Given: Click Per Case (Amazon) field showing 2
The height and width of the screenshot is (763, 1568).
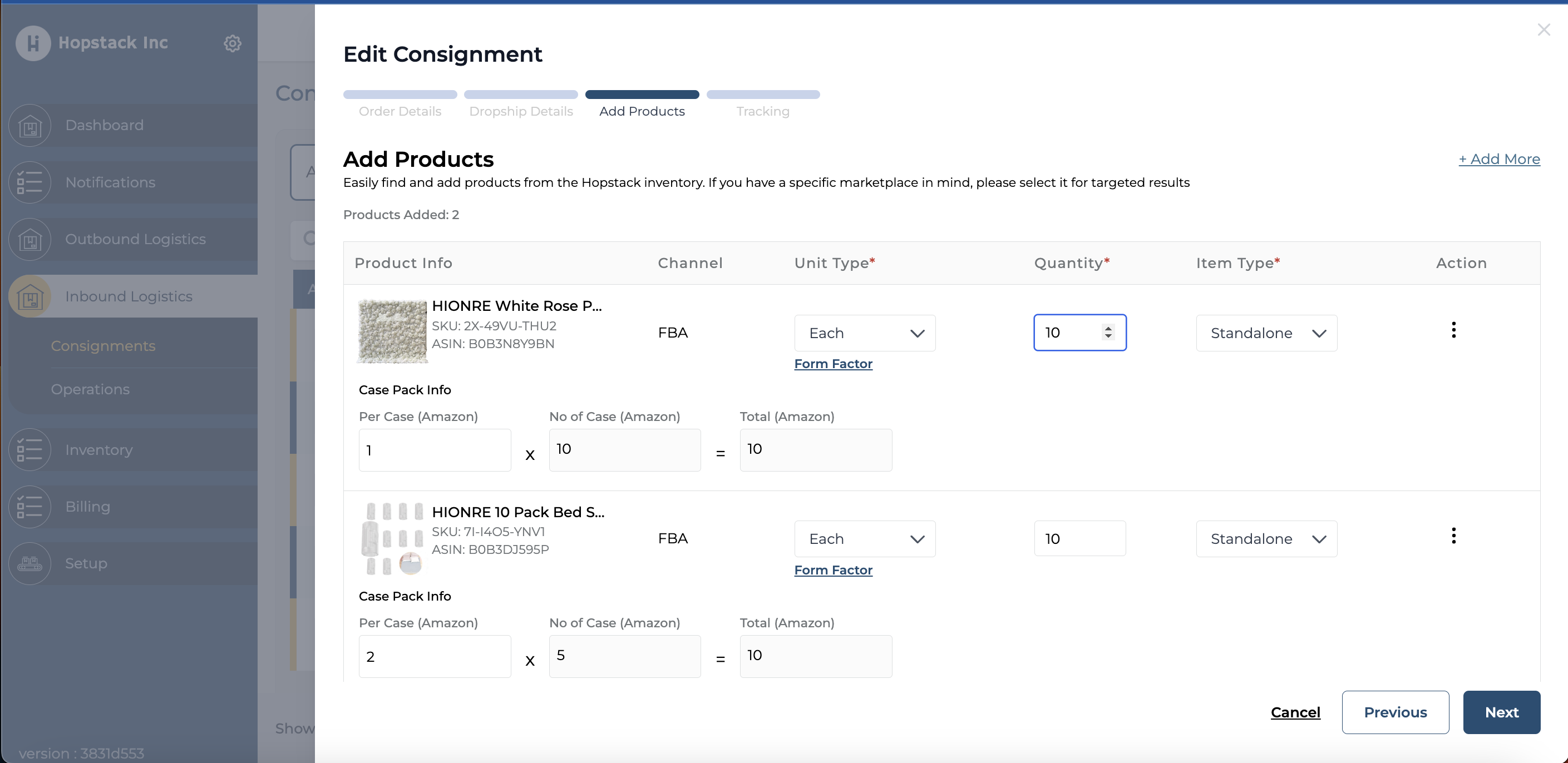Looking at the screenshot, I should tap(435, 657).
